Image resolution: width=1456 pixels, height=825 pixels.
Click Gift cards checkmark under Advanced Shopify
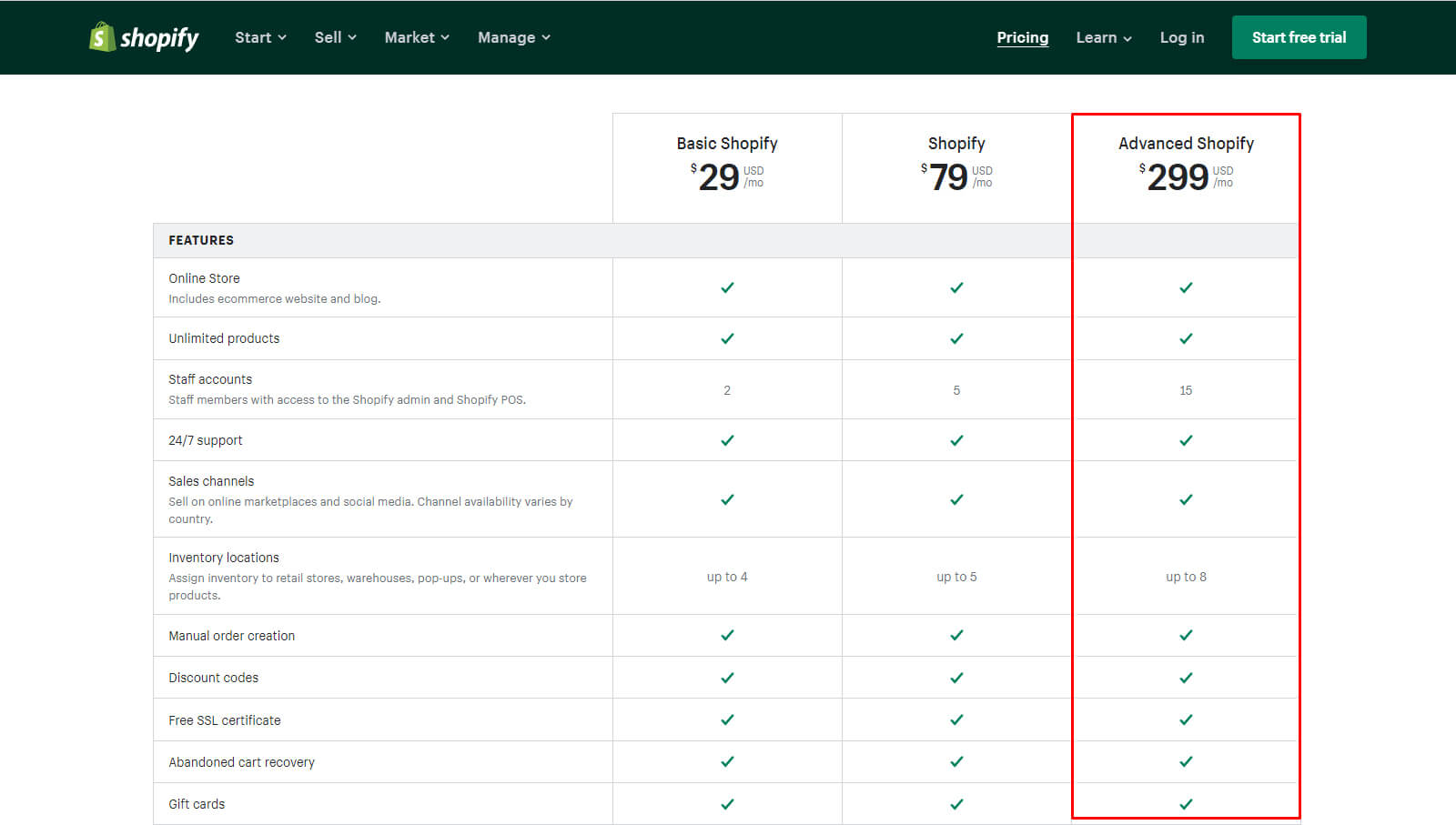click(x=1186, y=804)
